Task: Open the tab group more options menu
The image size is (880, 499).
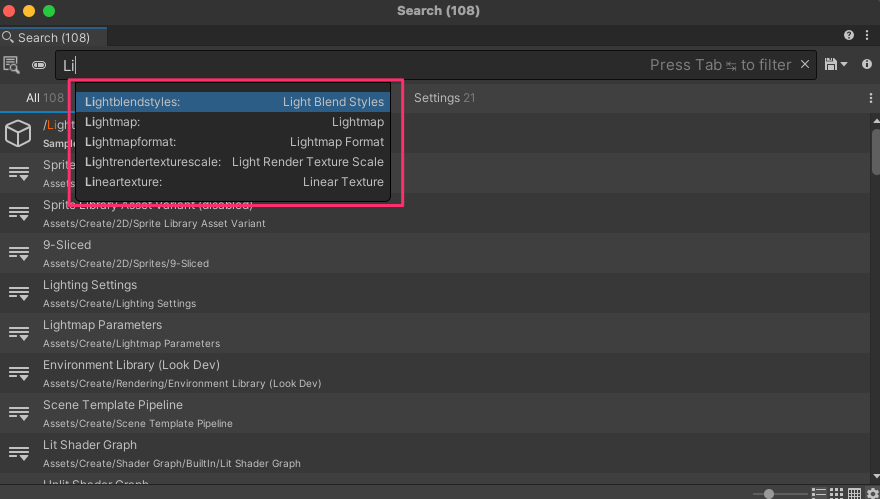Action: pyautogui.click(x=870, y=98)
